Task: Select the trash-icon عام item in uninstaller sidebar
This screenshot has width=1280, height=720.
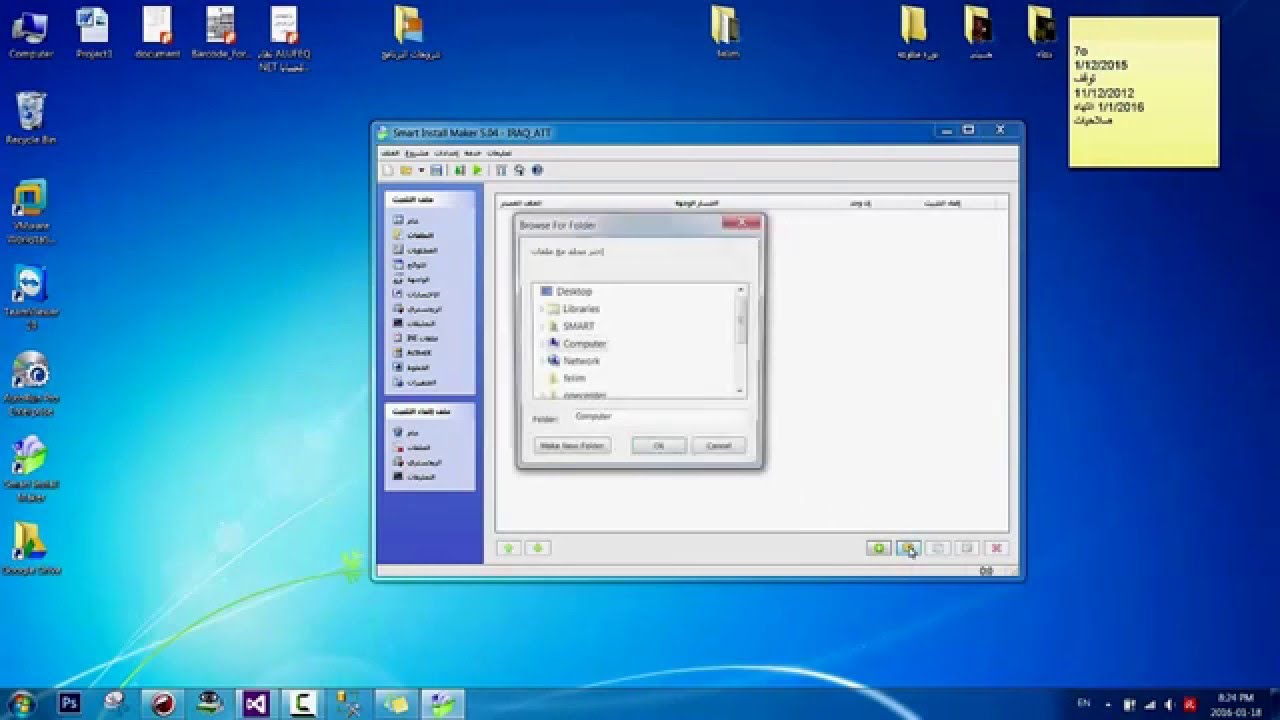Action: click(x=406, y=432)
